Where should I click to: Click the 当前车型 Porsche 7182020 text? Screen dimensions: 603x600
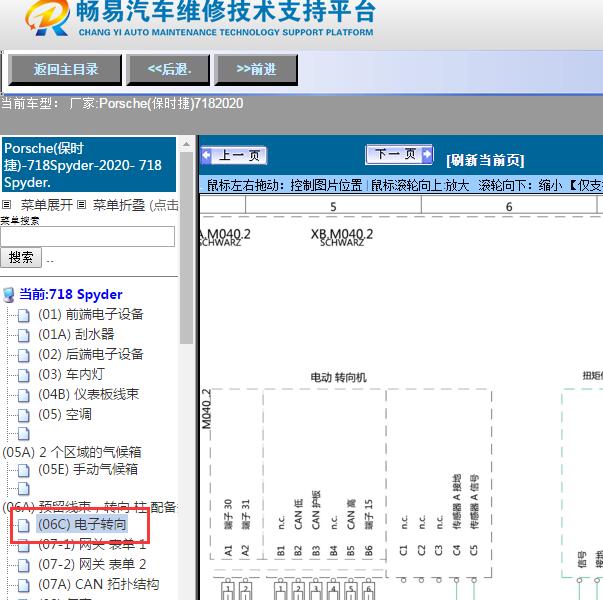coord(122,103)
